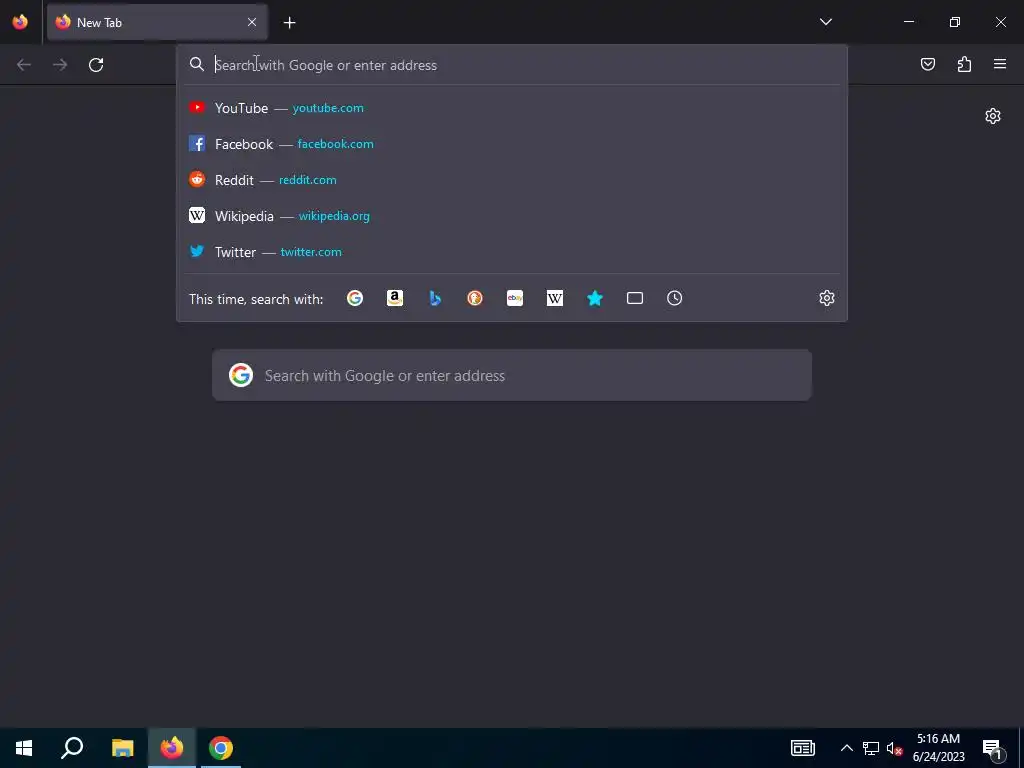This screenshot has height=768, width=1024.
Task: Select the YouTube suggestion
Action: coord(512,108)
